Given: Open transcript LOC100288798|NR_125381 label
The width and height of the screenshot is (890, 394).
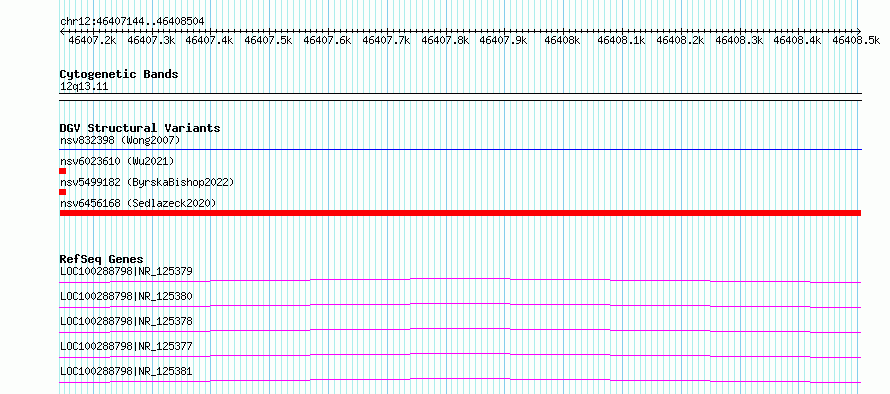Looking at the screenshot, I should click(126, 372).
